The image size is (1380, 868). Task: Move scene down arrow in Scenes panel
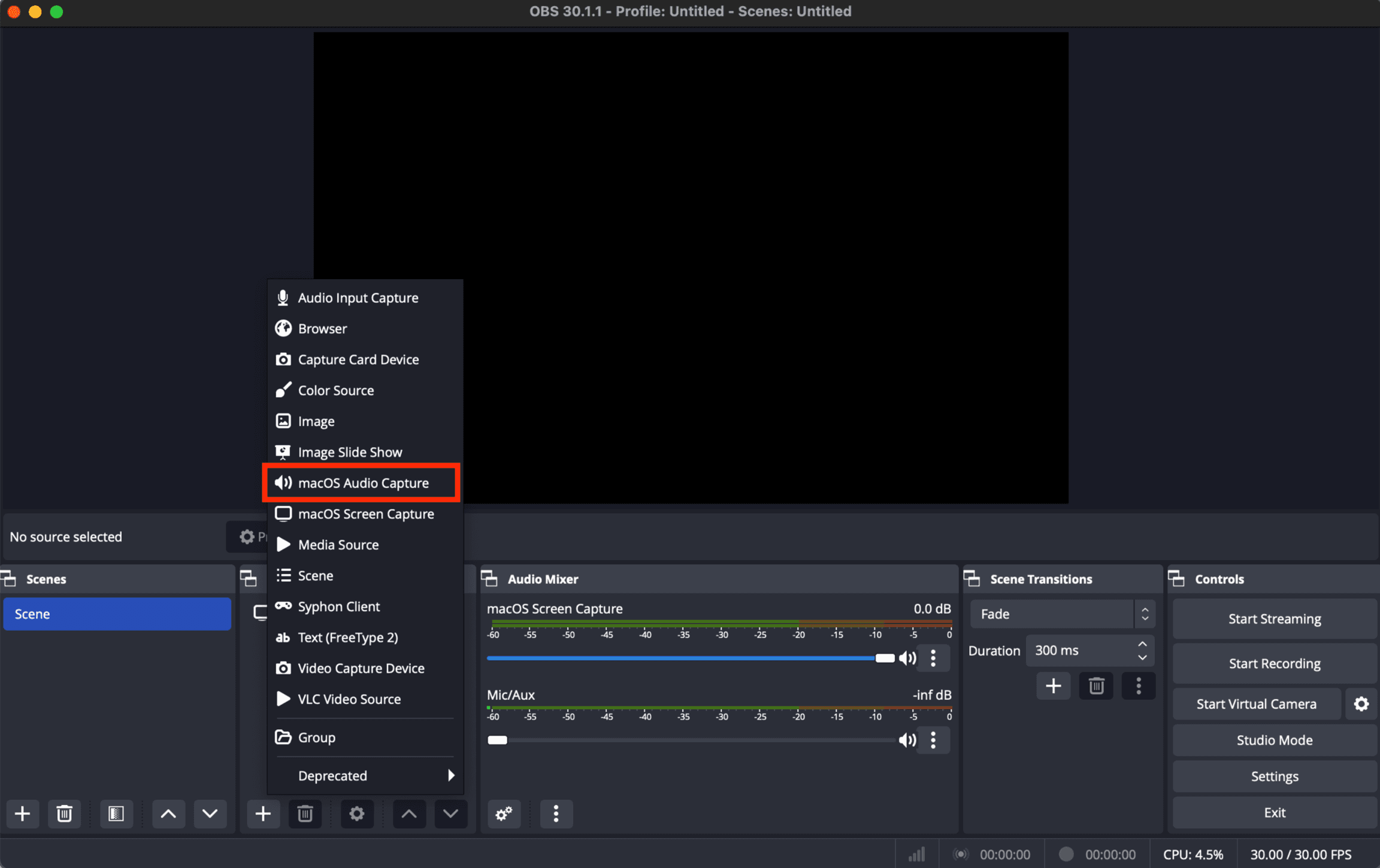pyautogui.click(x=210, y=813)
